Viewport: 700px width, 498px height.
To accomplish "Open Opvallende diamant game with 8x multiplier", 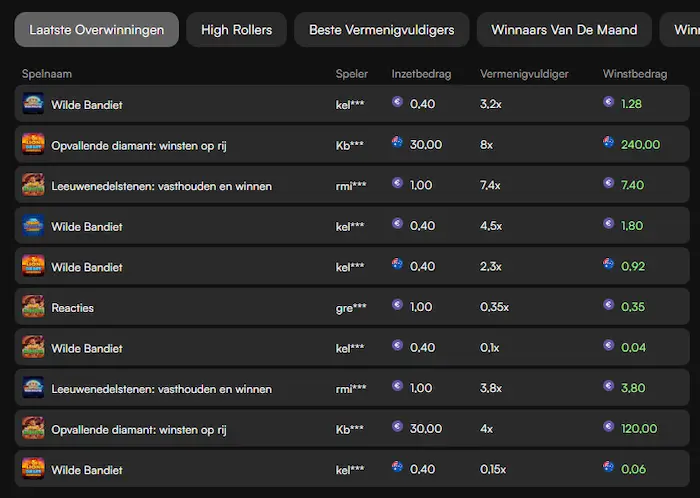I will 139,145.
